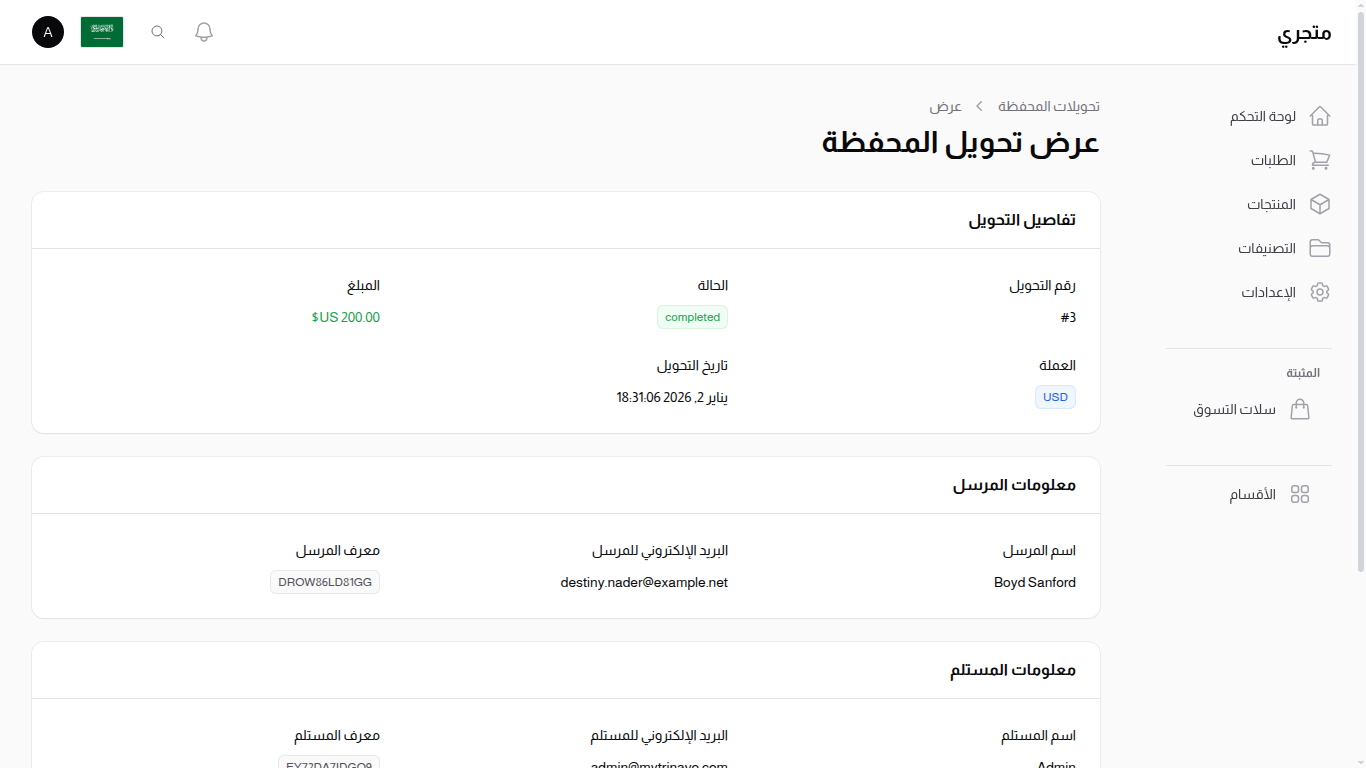Open the search icon in top bar
This screenshot has height=768, width=1366.
point(157,31)
